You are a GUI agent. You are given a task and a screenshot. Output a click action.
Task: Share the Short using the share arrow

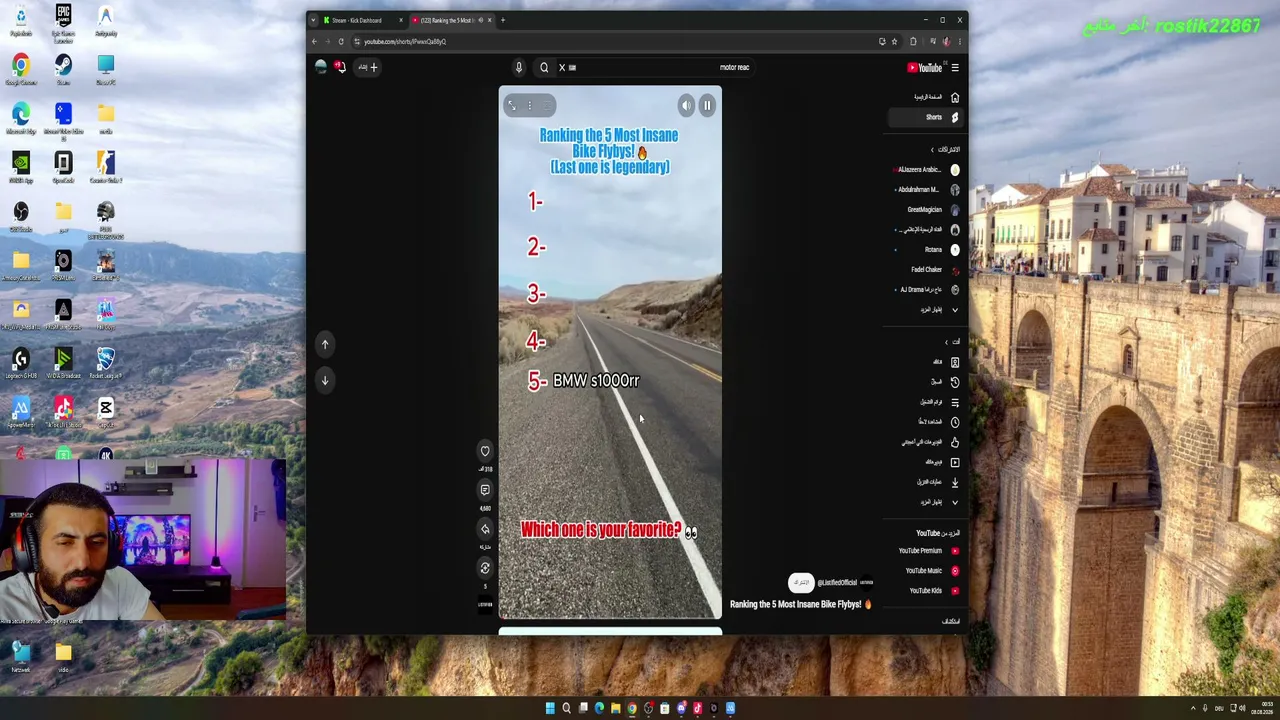click(485, 529)
